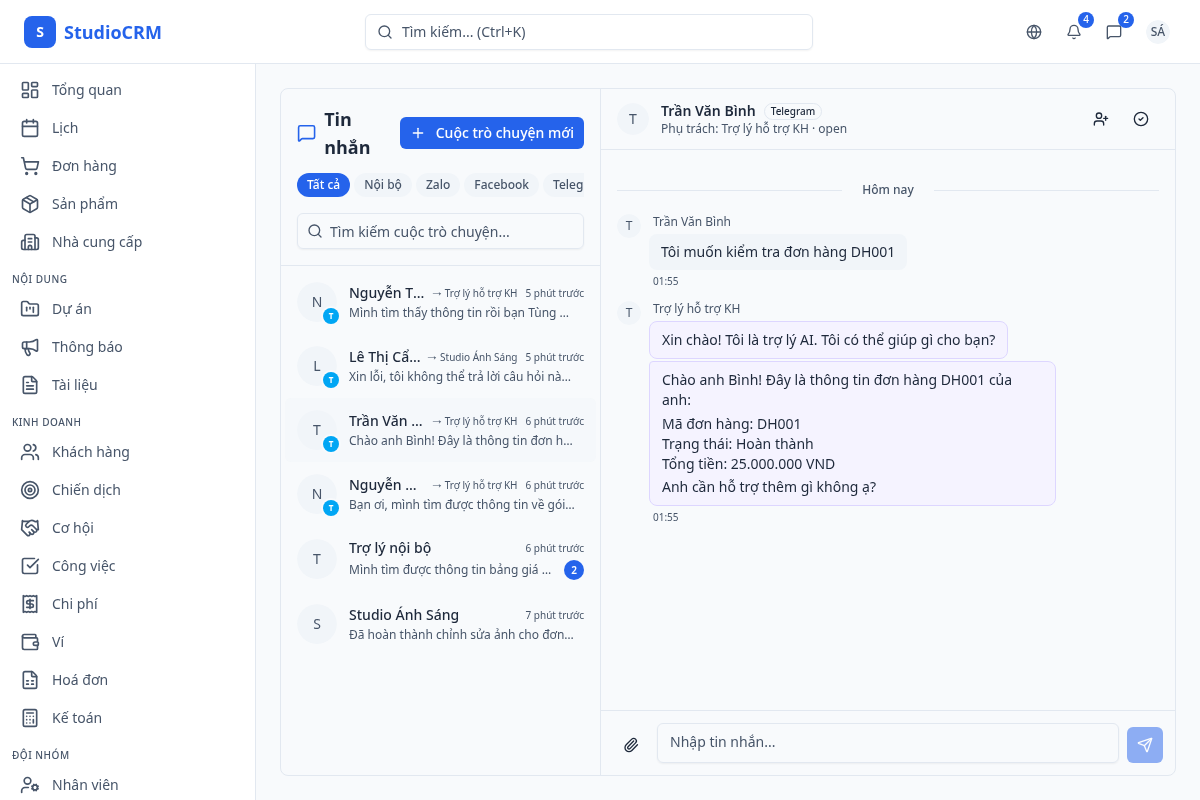Click Cuộc trò chuyện mới button

click(492, 133)
